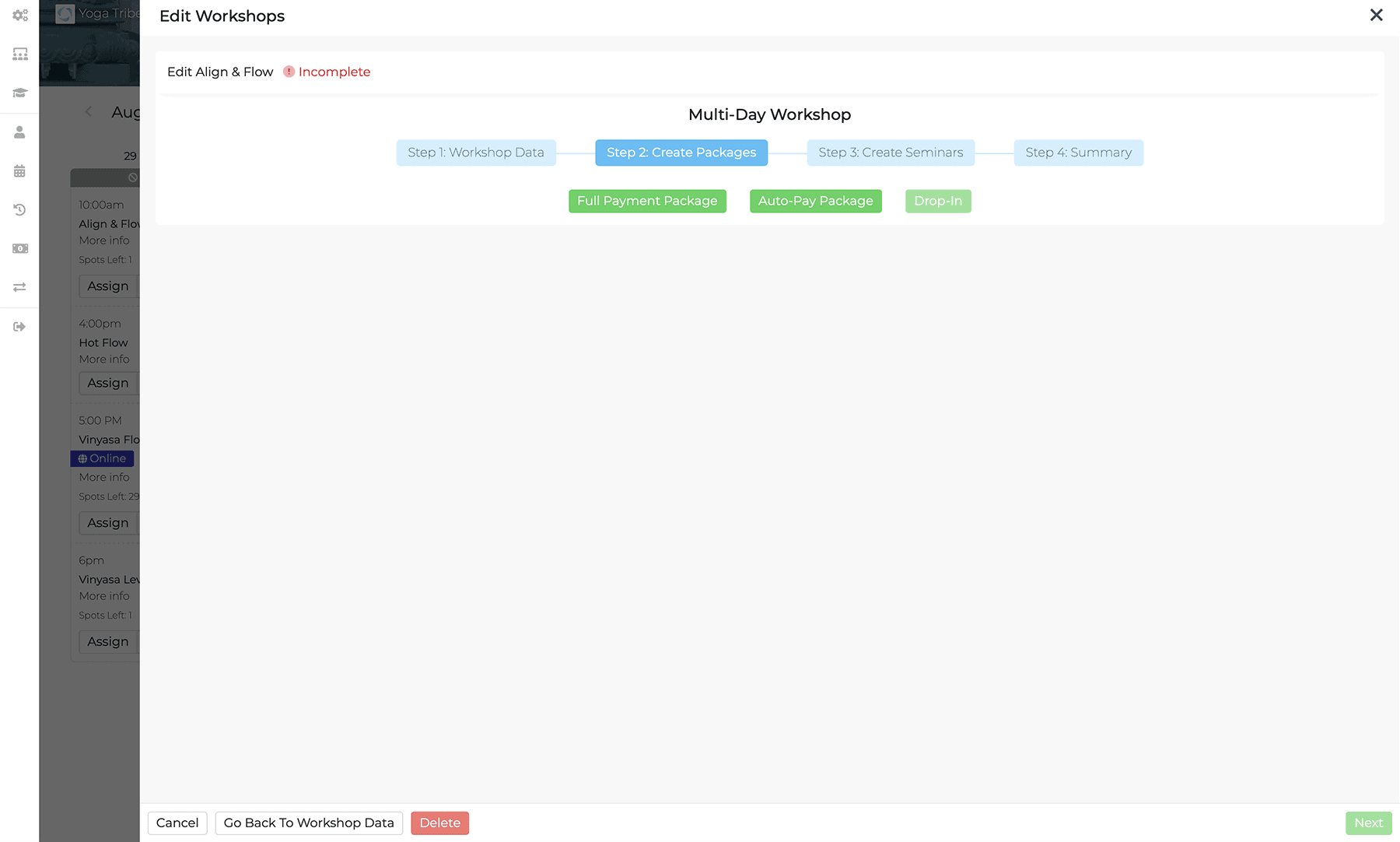Click the transfer arrows icon in sidebar

pyautogui.click(x=20, y=288)
